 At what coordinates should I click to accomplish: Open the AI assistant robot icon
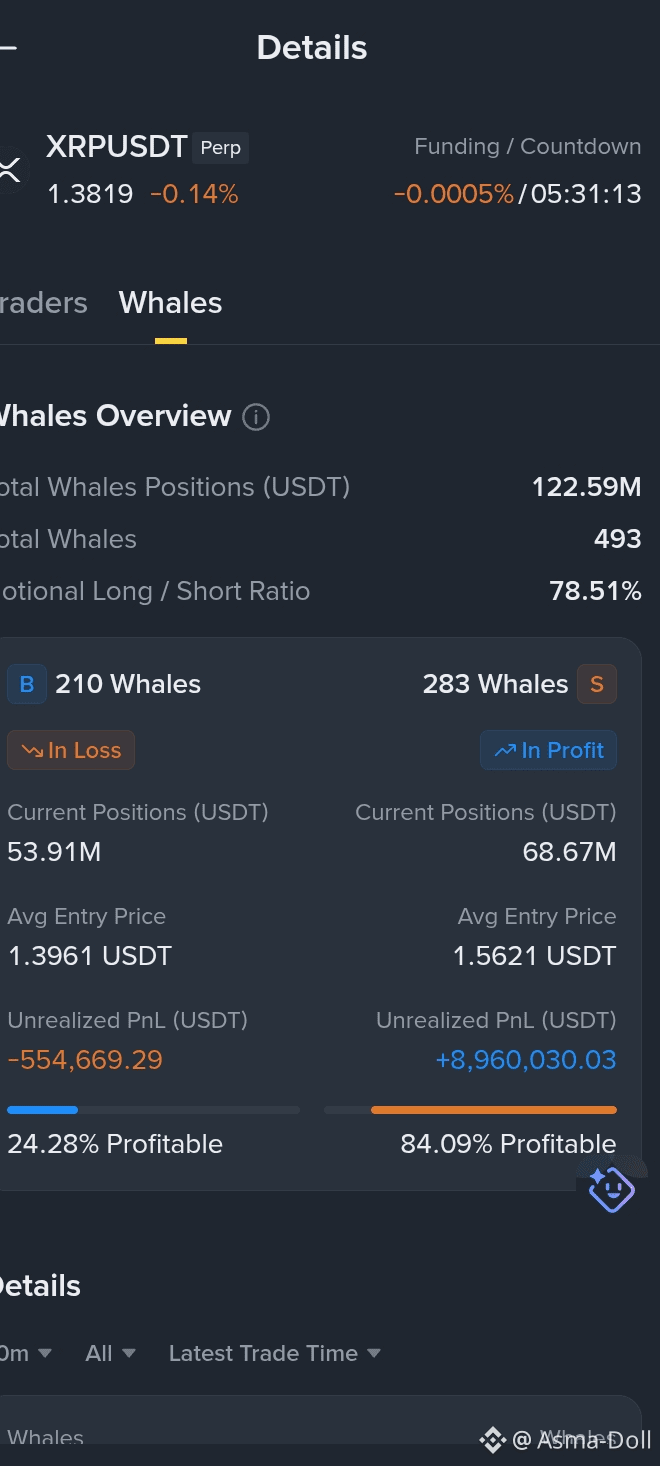(611, 1189)
